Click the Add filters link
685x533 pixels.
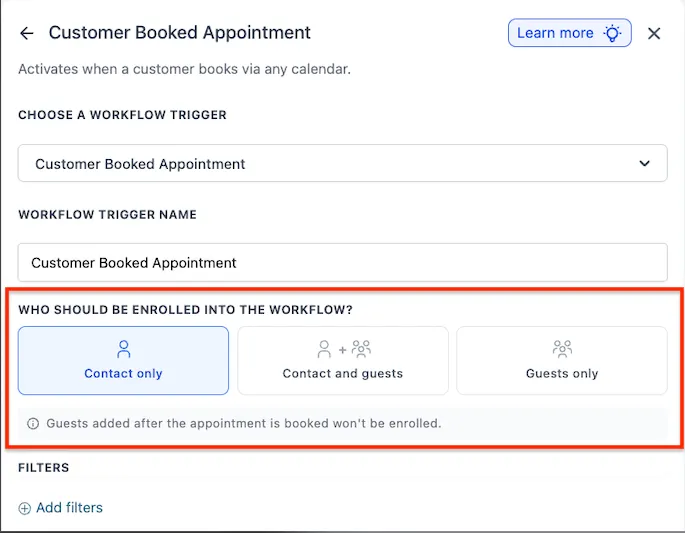tap(69, 508)
